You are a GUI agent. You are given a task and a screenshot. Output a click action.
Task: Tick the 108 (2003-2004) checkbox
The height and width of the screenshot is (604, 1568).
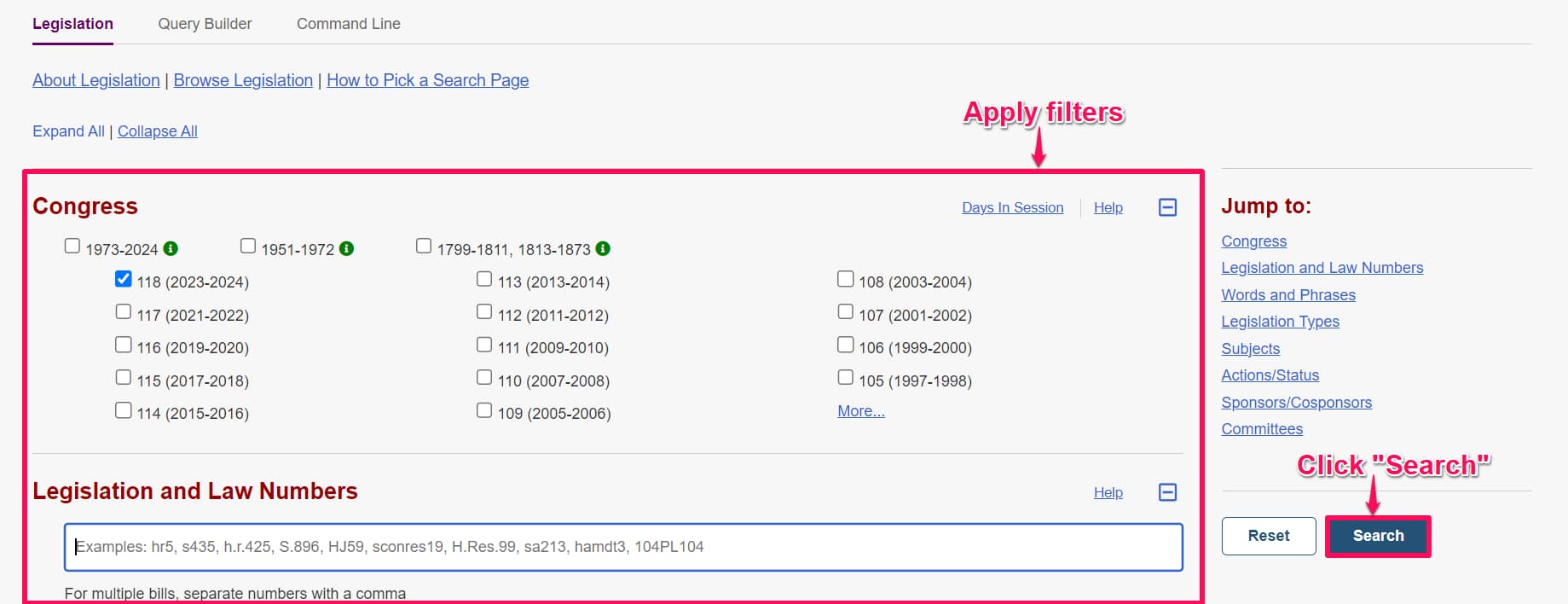tap(845, 279)
